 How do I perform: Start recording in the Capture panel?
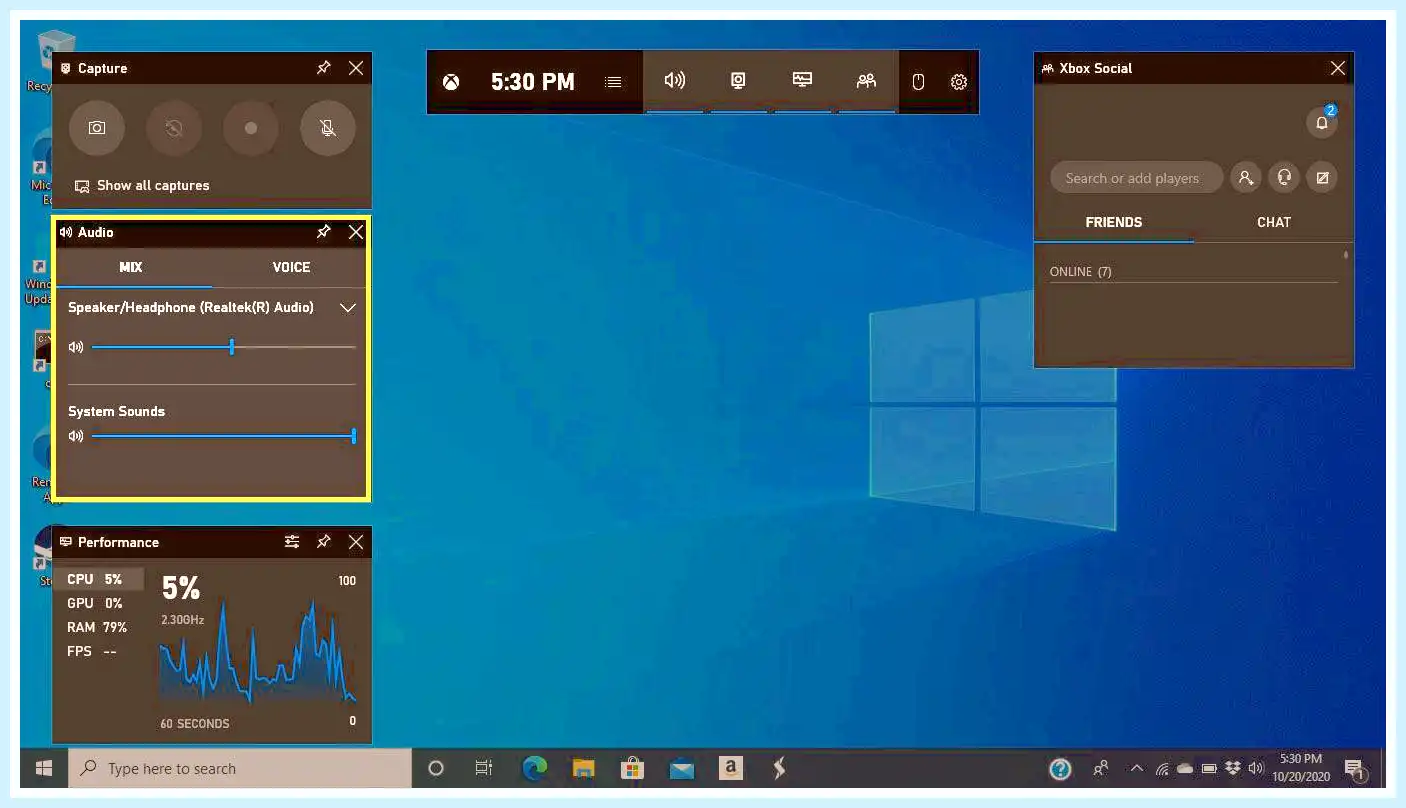[x=251, y=128]
